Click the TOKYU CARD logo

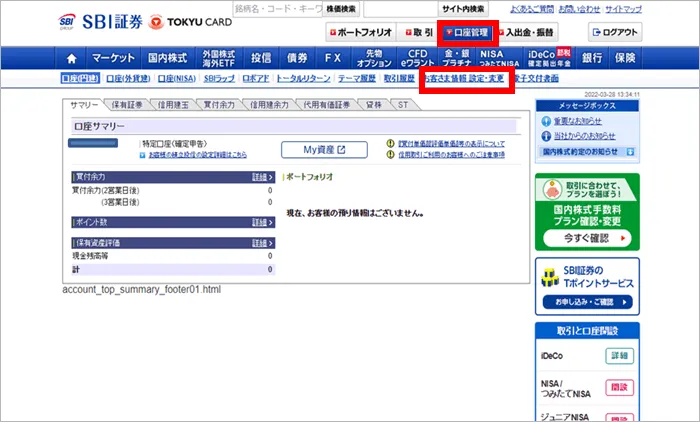187,21
